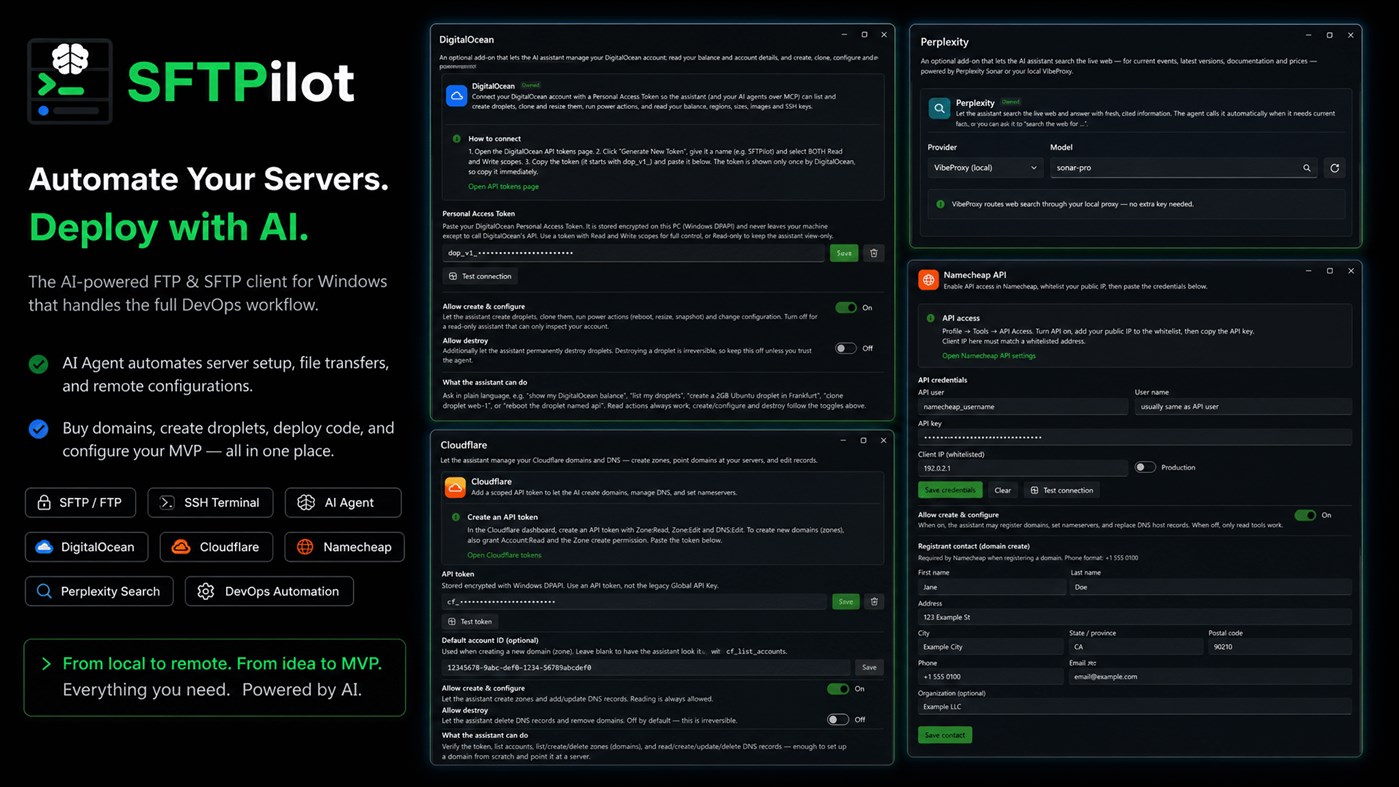Click the SFTPilot brain logo icon

pos(70,82)
